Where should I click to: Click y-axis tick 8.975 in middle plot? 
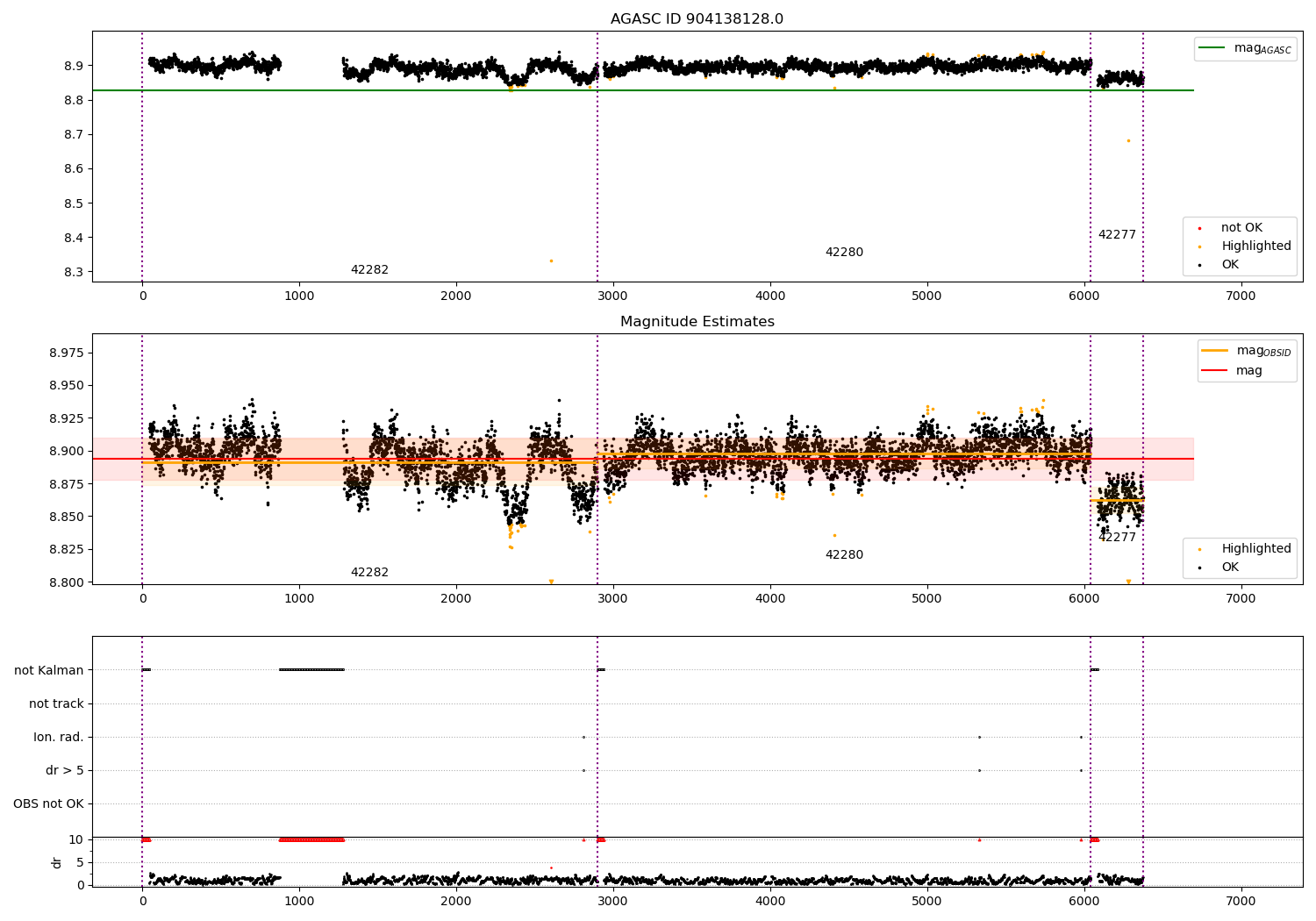(x=67, y=353)
